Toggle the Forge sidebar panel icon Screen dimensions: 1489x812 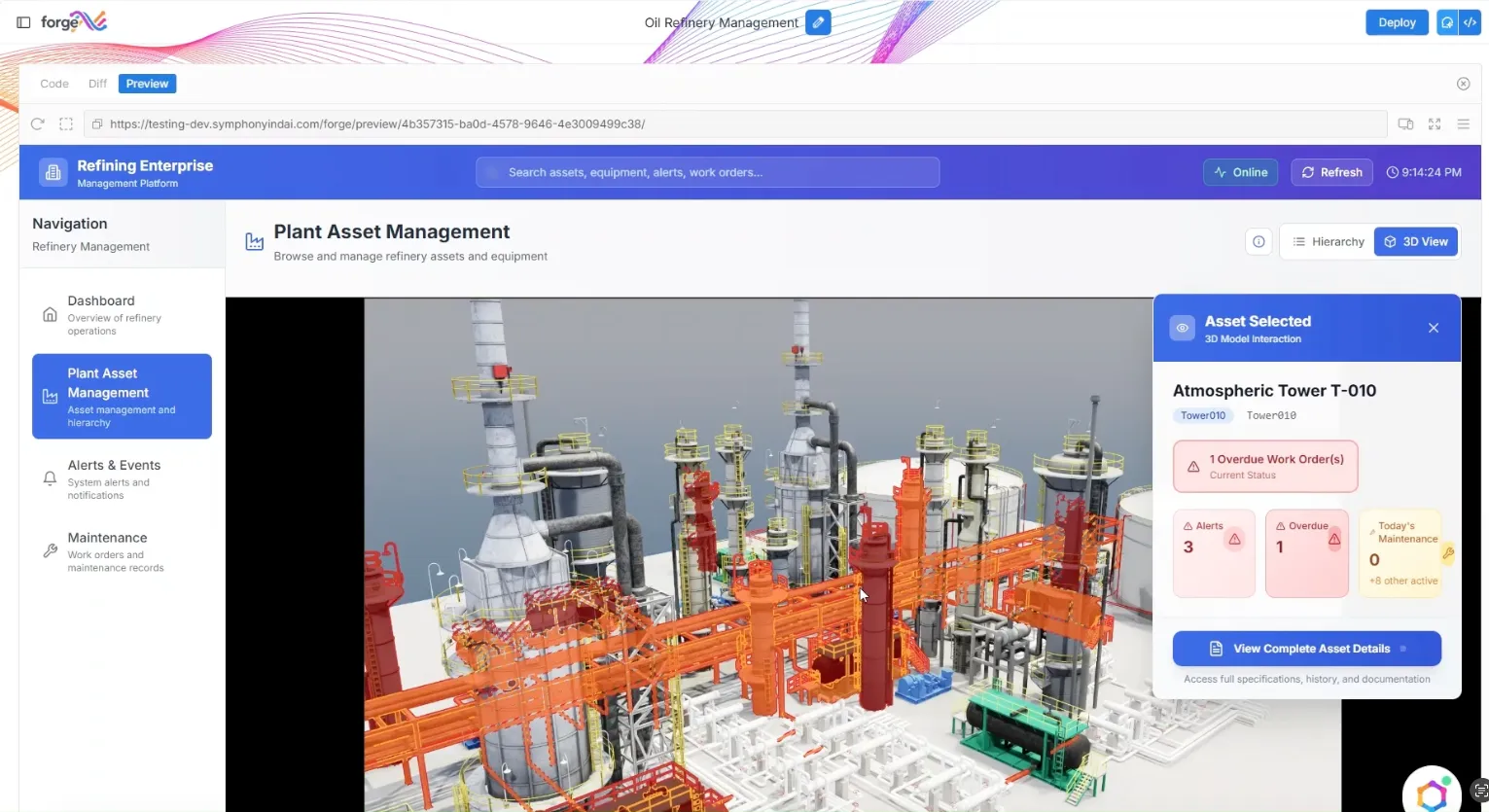[x=23, y=22]
